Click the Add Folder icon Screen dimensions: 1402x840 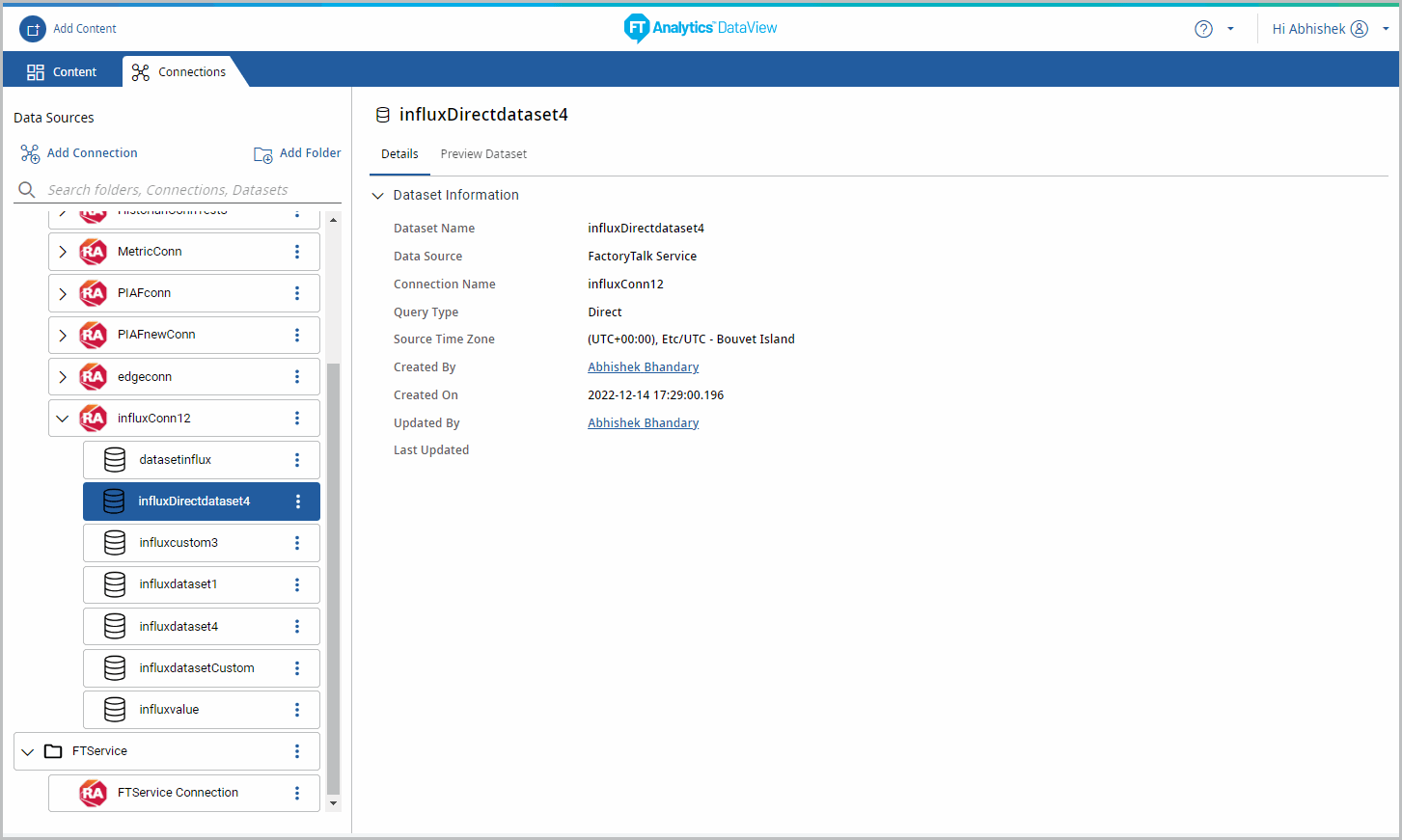pyautogui.click(x=262, y=154)
